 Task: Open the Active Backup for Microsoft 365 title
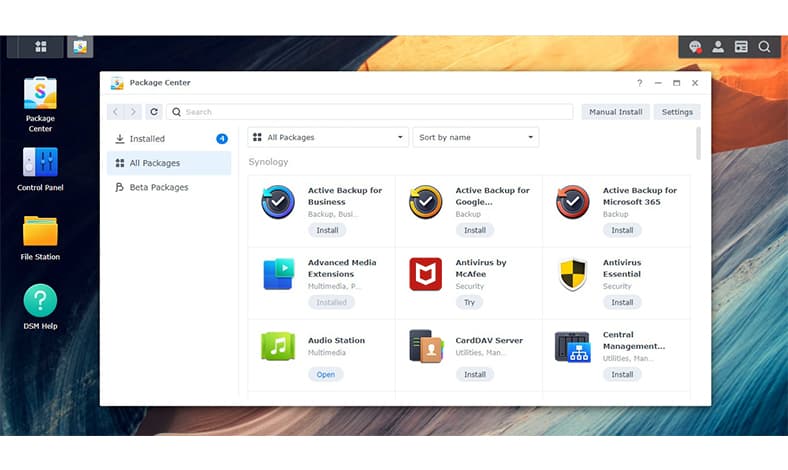coord(640,196)
